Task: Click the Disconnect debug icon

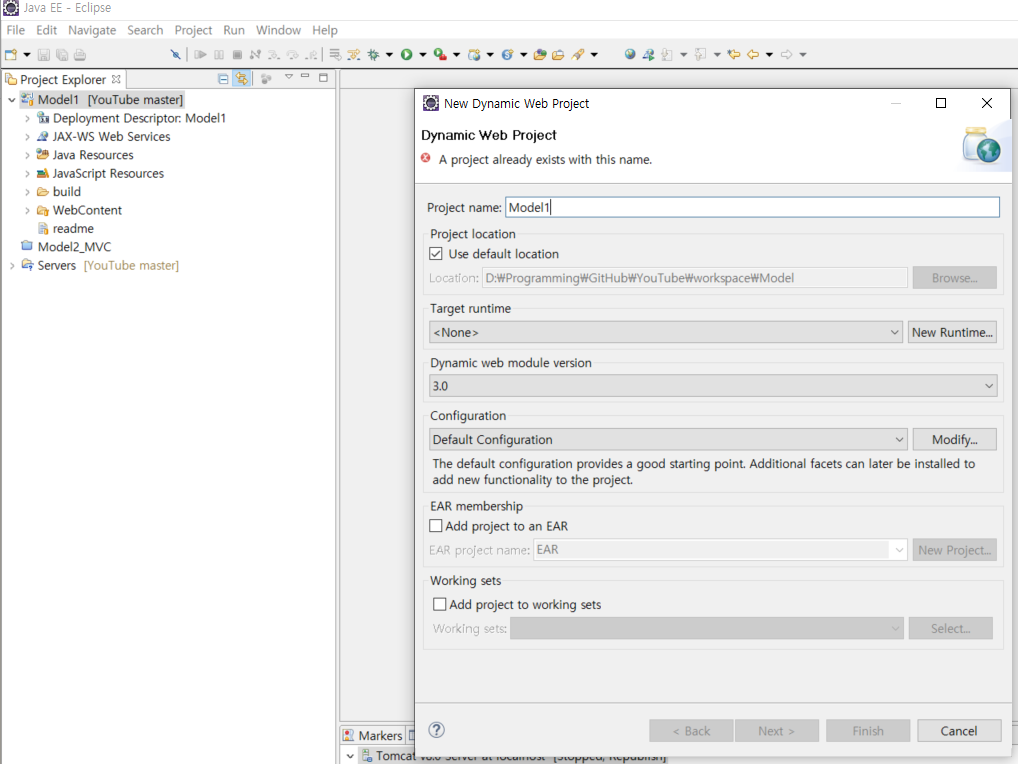Action: (255, 55)
